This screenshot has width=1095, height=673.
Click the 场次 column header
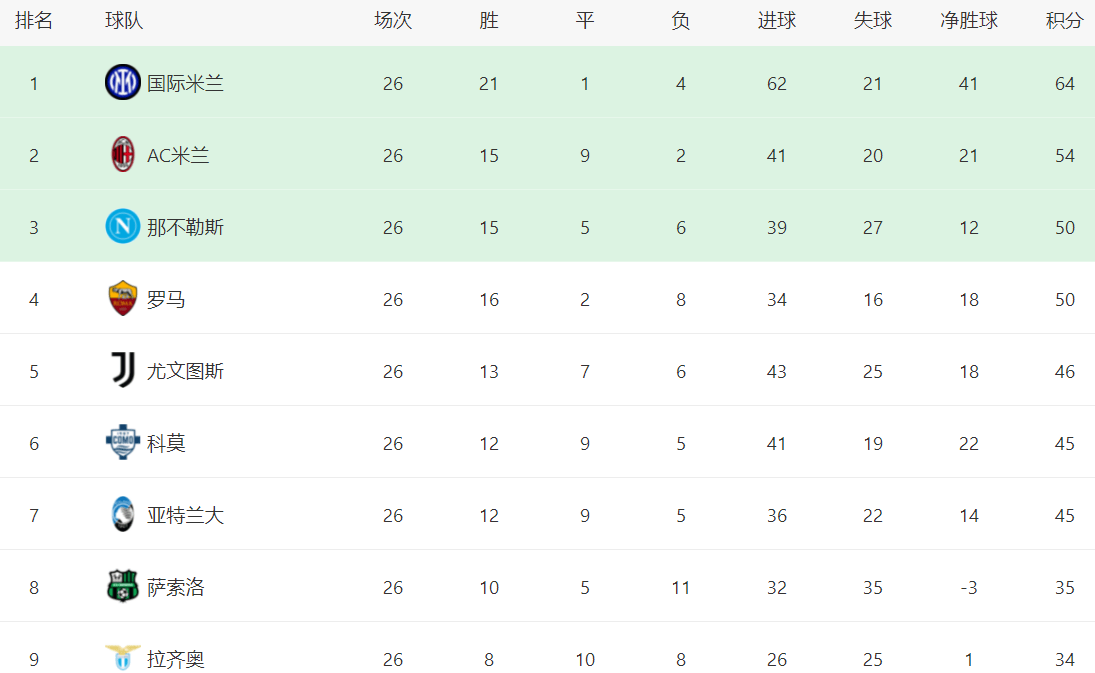392,21
